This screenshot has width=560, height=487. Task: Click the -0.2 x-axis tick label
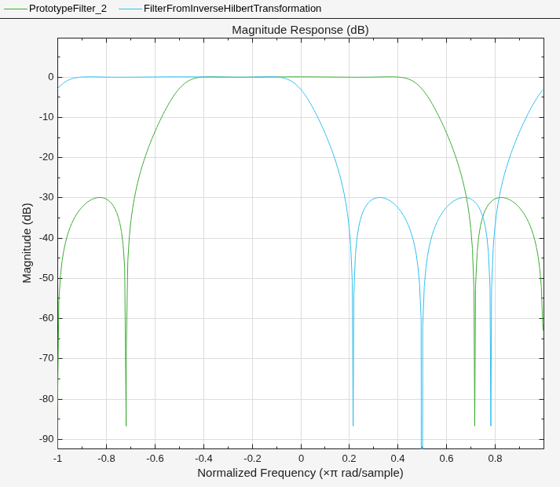coord(252,458)
